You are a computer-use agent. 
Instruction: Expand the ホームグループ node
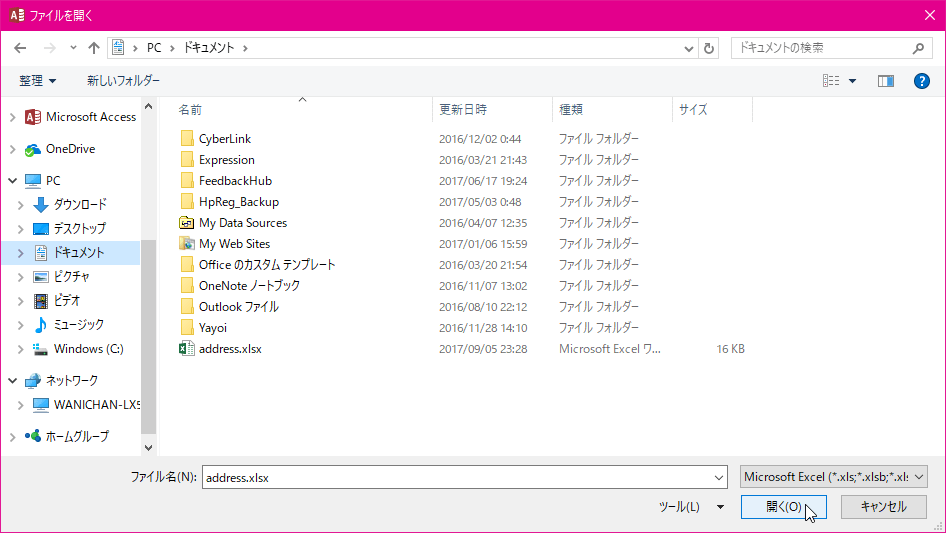coord(13,436)
